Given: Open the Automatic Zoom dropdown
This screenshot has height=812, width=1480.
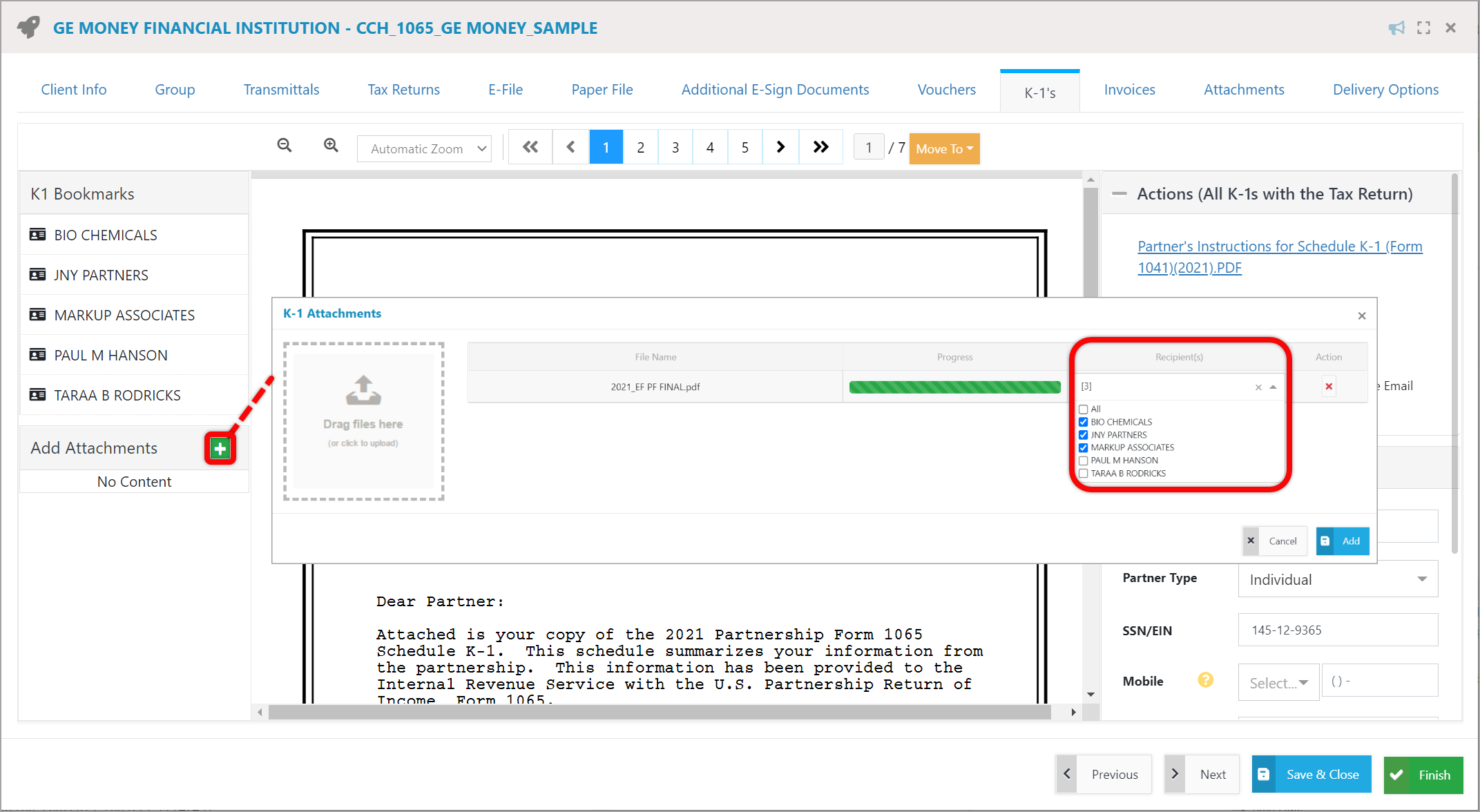Looking at the screenshot, I should point(424,148).
